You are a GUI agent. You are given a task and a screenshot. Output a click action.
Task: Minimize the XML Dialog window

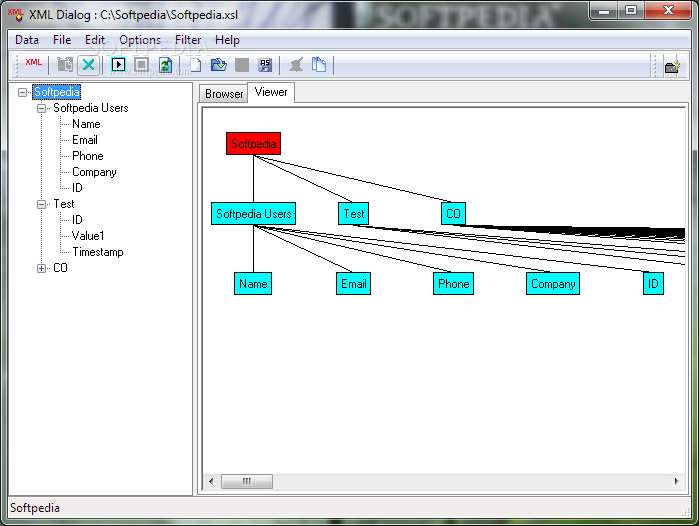(x=604, y=11)
